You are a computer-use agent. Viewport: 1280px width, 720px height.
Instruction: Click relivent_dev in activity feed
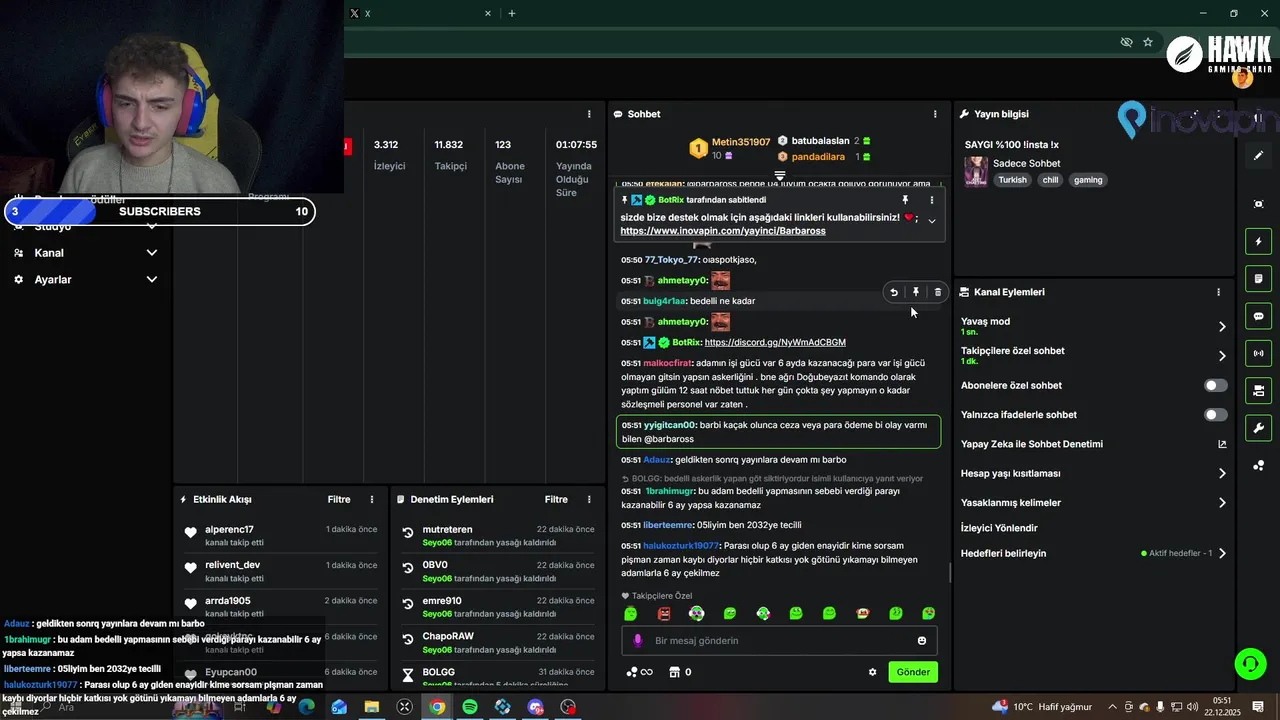coord(232,565)
